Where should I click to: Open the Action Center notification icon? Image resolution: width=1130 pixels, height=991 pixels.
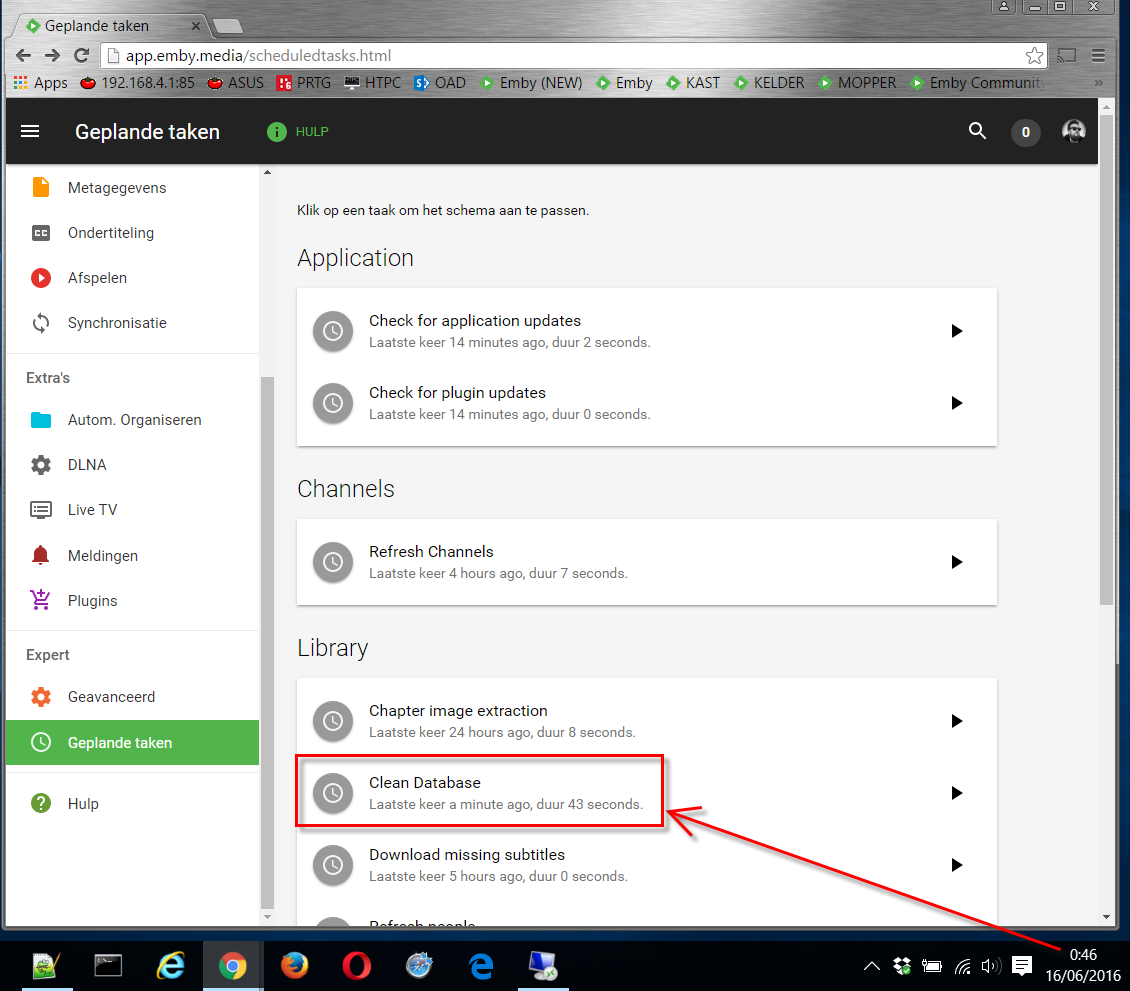click(1022, 966)
